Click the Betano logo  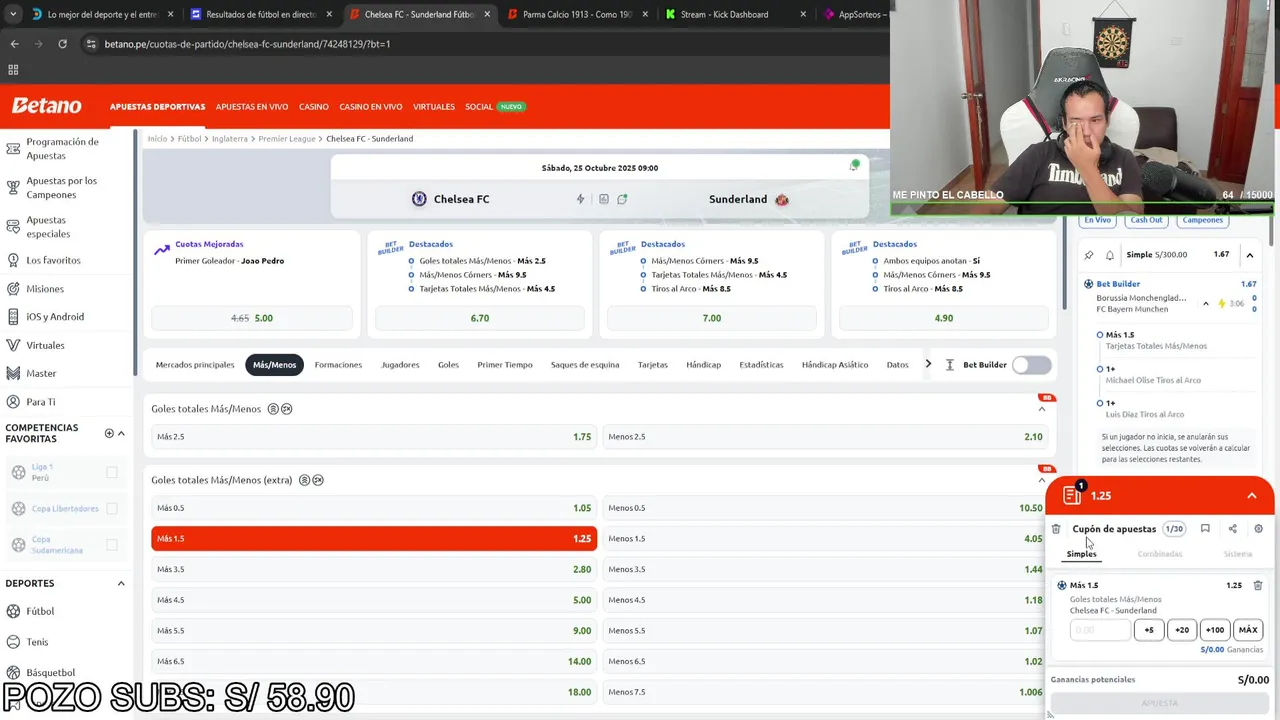coord(46,106)
